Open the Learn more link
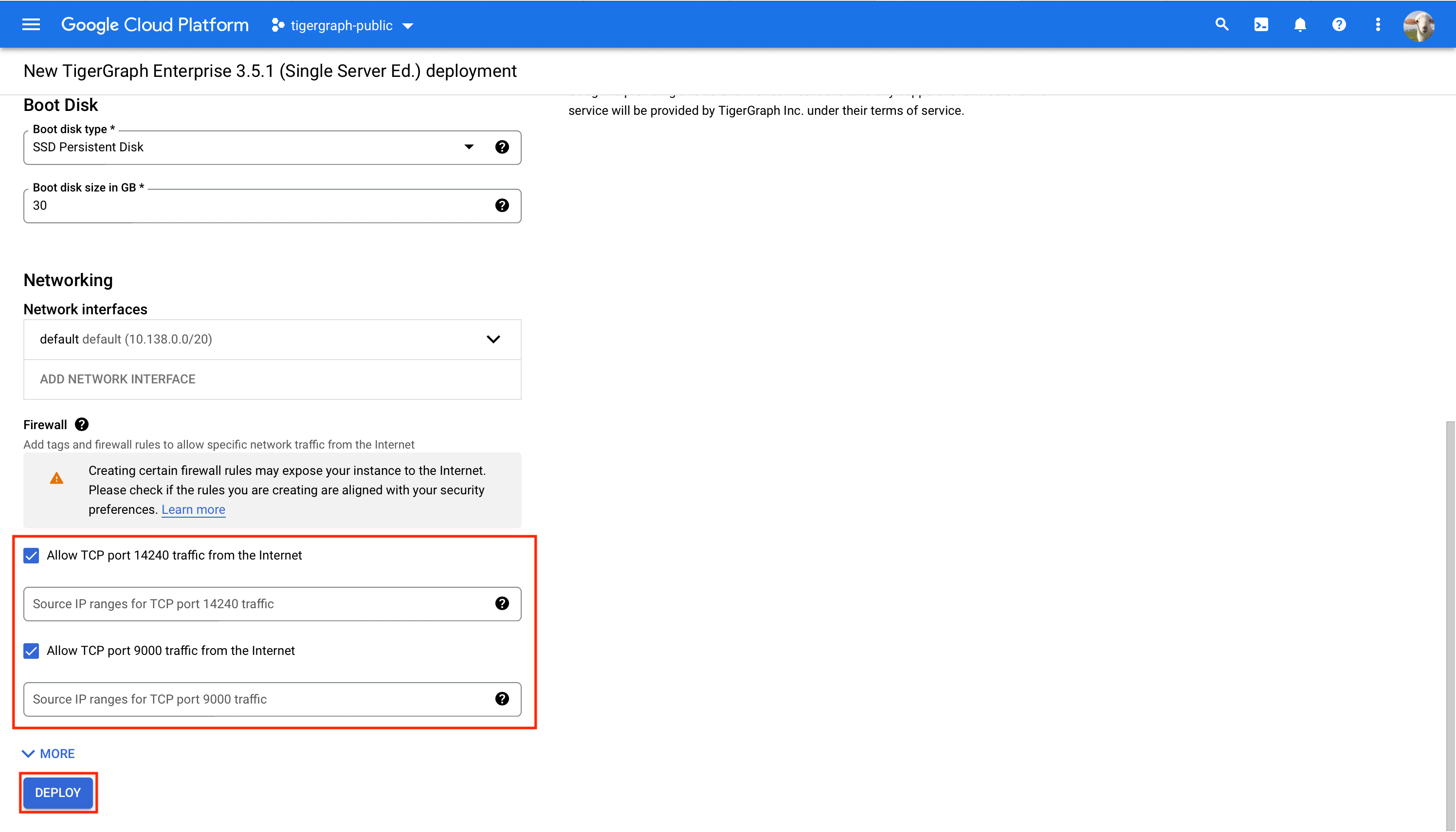The image size is (1456, 832). pos(193,510)
